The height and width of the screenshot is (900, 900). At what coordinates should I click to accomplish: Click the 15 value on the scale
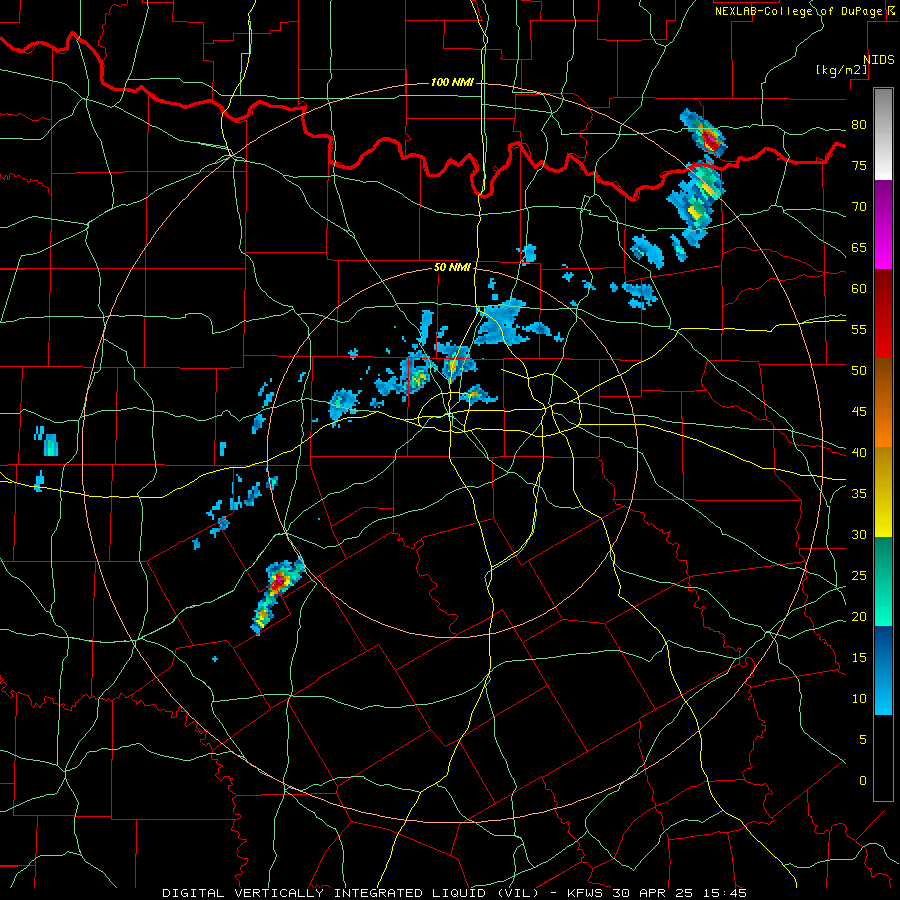(859, 658)
